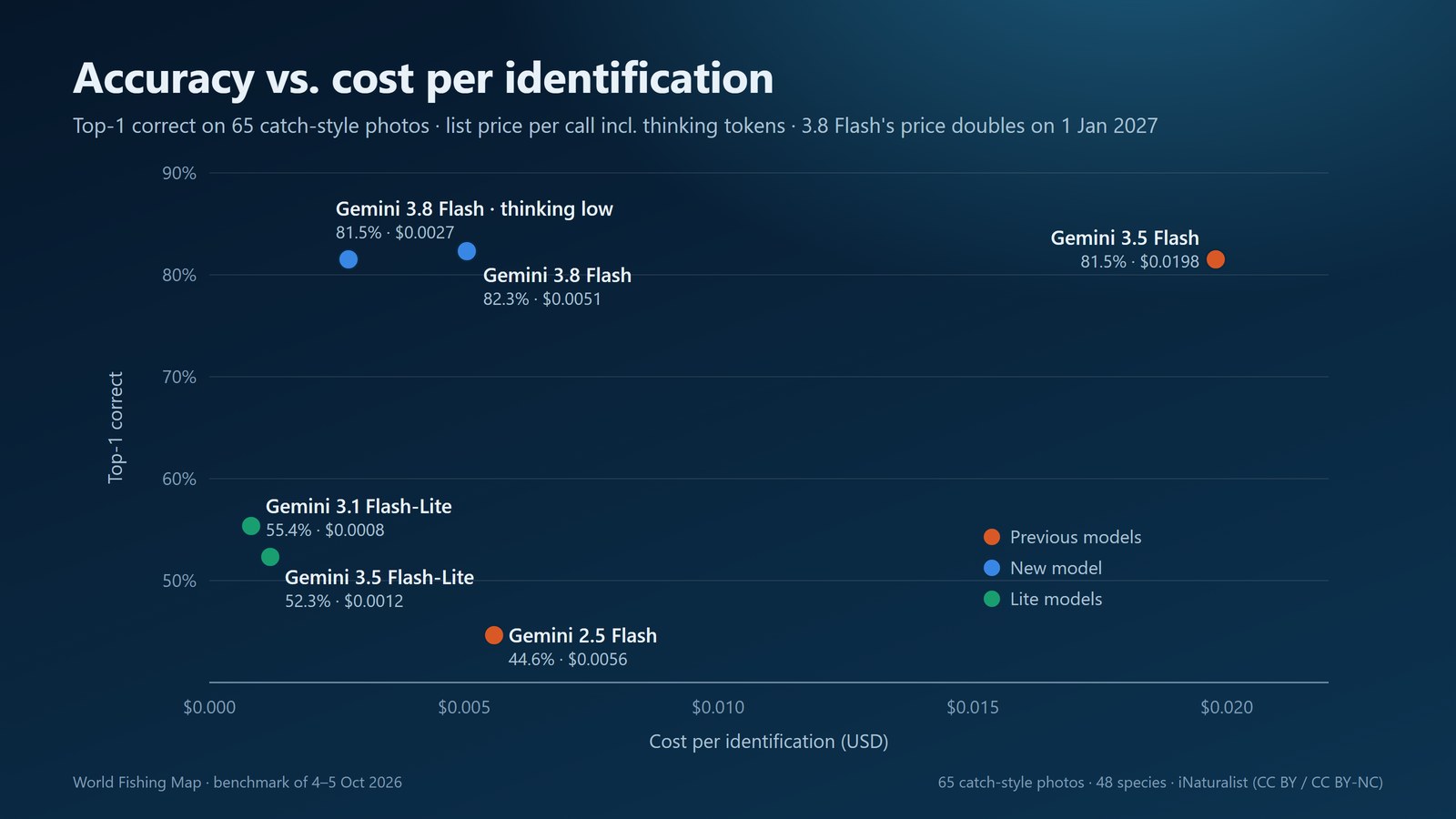The height and width of the screenshot is (819, 1456).
Task: Click the subtitle starting 'Top-1 correct on 65'
Action: coord(615,126)
